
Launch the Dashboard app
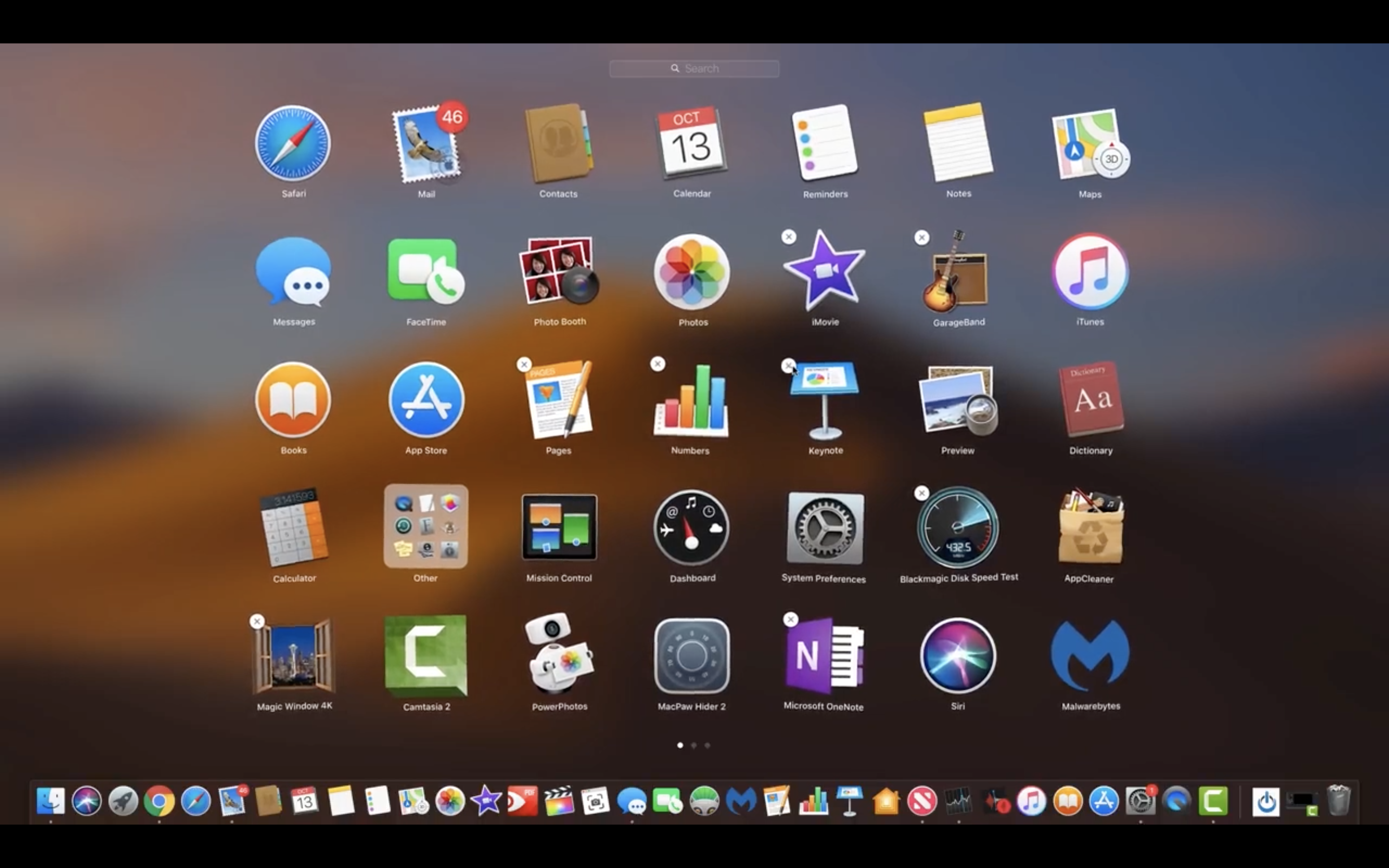[692, 528]
